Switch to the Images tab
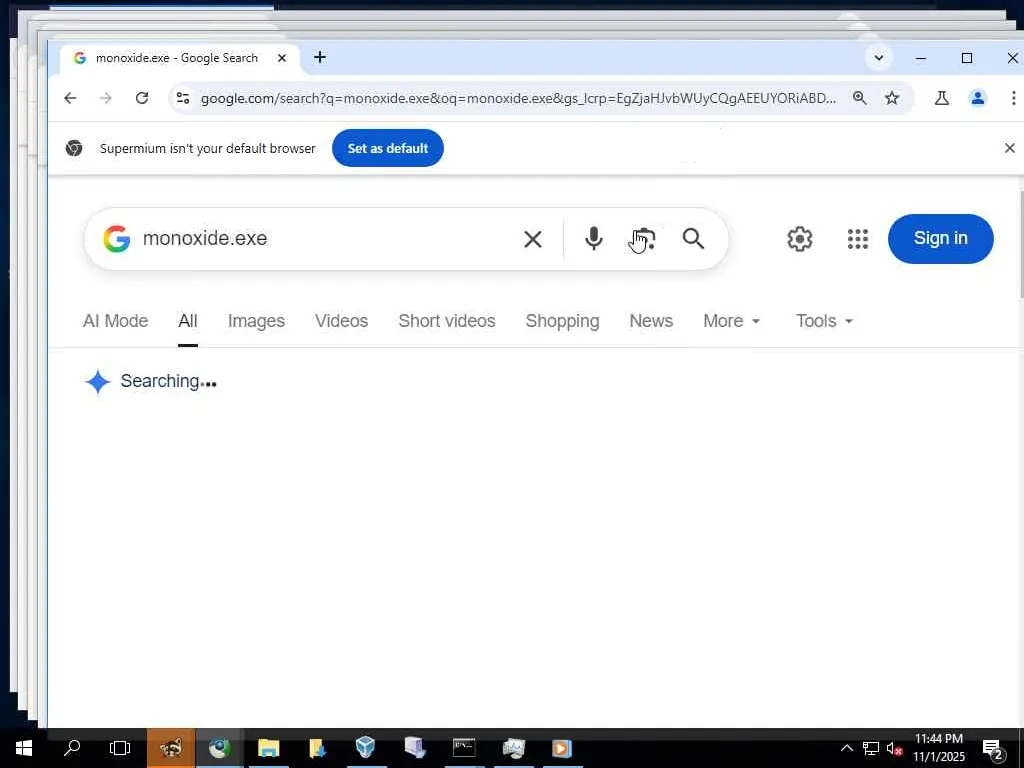Screen dimensions: 1024x768 256,321
